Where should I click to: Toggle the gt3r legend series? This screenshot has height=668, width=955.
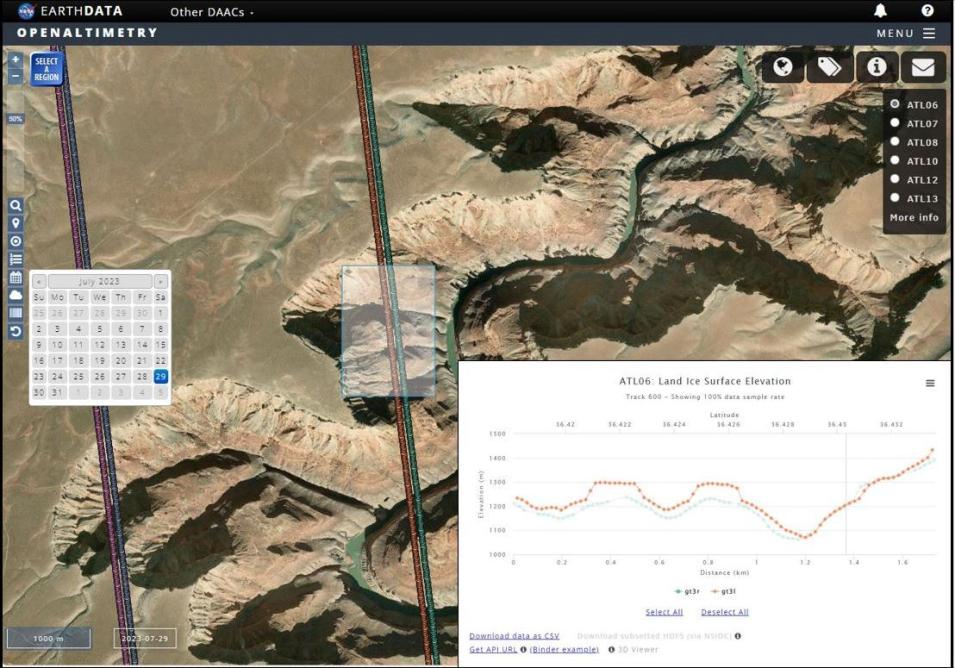click(688, 591)
